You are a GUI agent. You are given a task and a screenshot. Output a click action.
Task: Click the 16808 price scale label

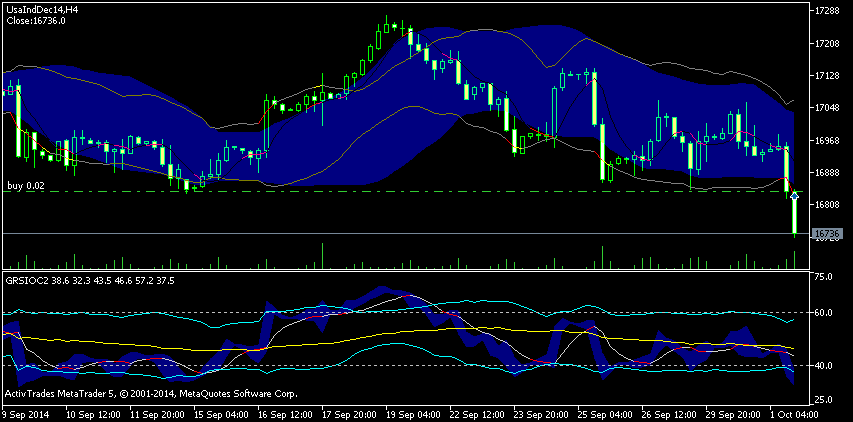point(827,204)
